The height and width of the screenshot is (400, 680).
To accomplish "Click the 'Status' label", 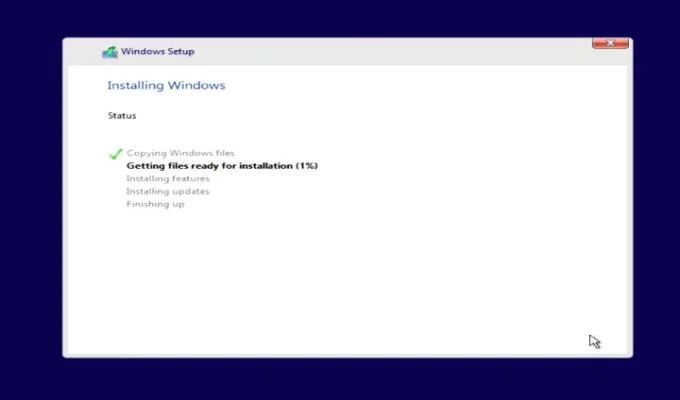I will (x=122, y=115).
